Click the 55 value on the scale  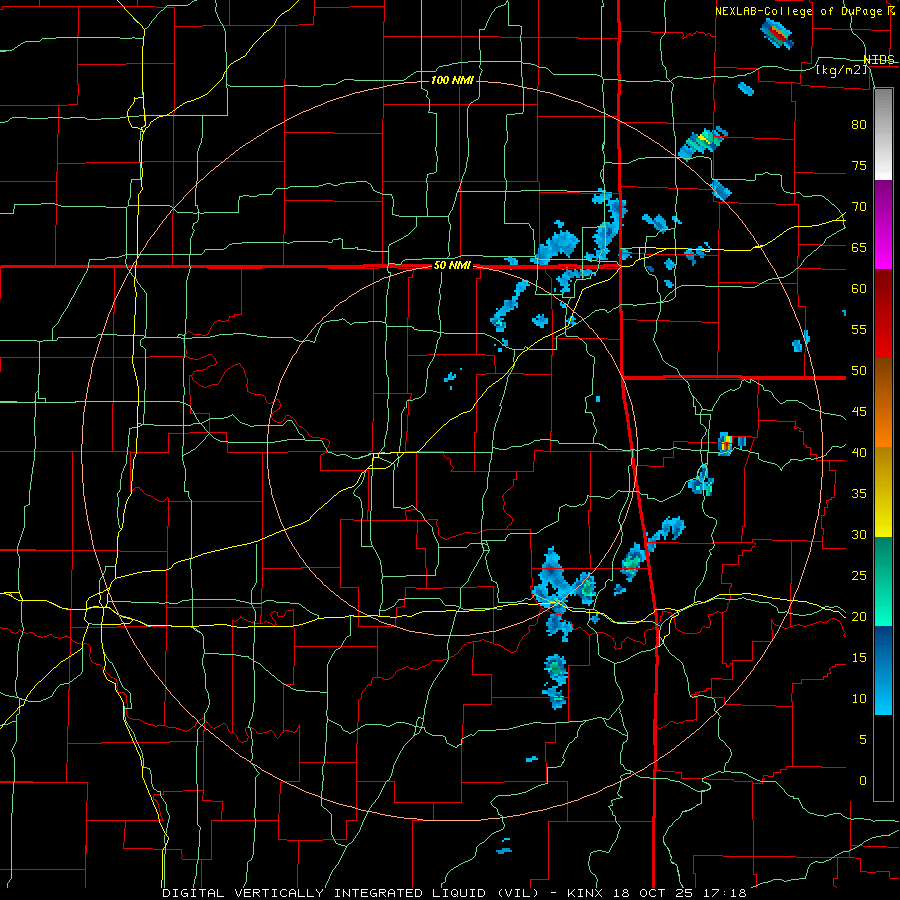(859, 329)
